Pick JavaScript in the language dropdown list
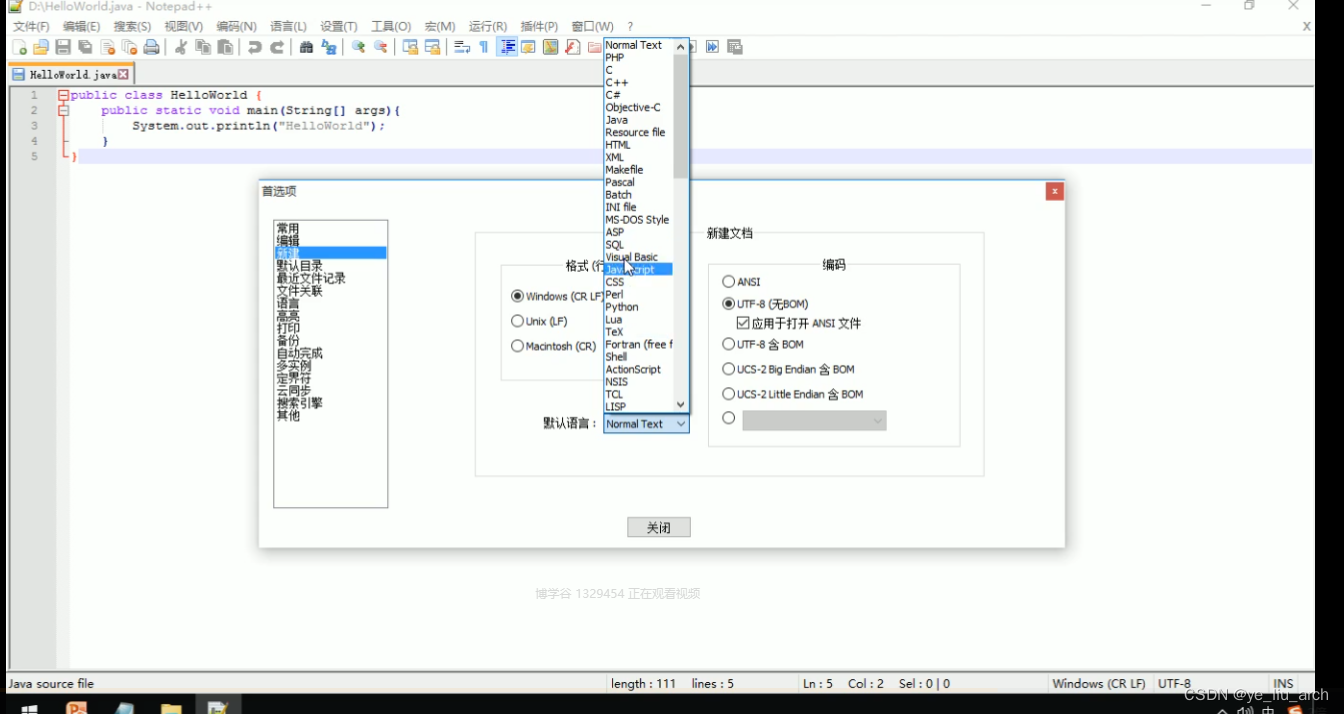This screenshot has height=714, width=1344. (639, 270)
